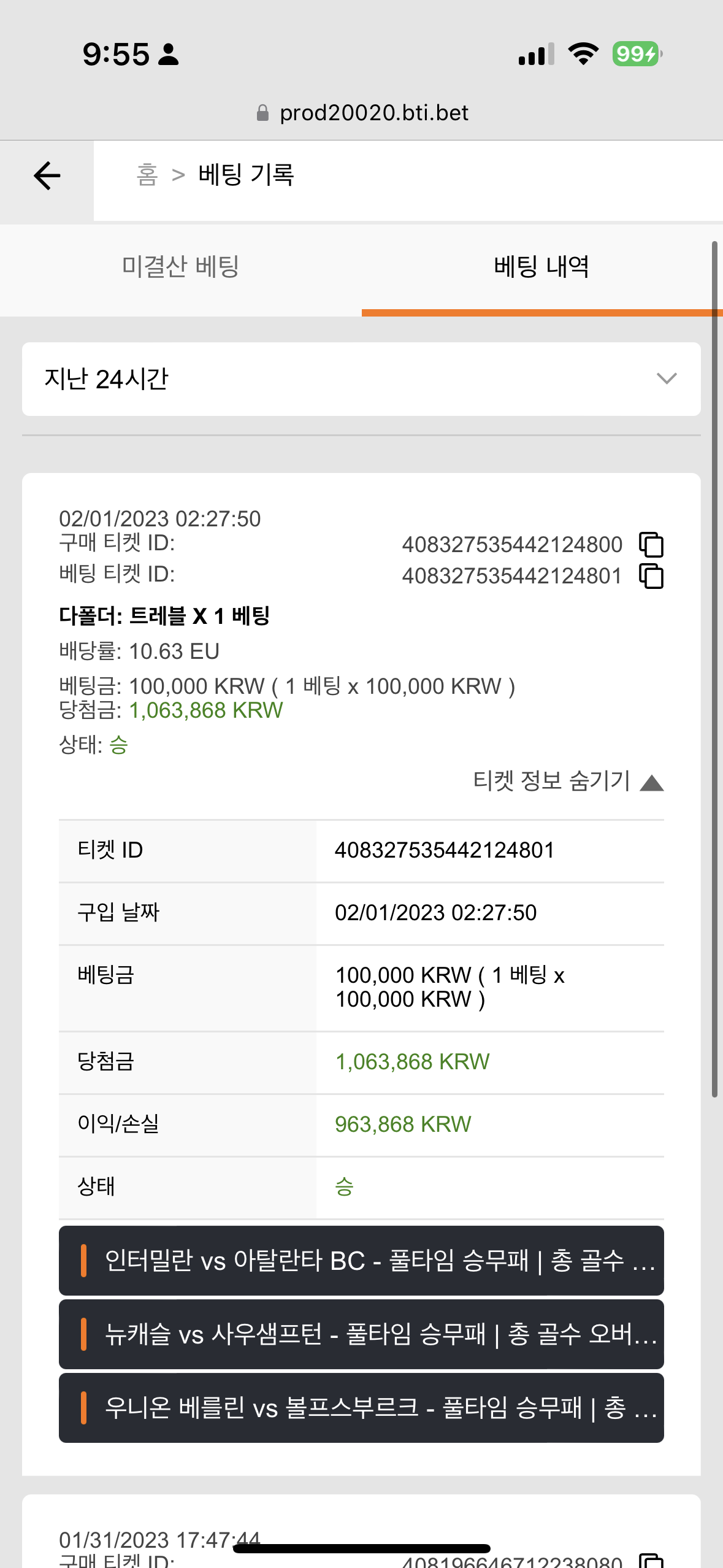Switch to the 미결산 베팅 tab
This screenshot has height=1568, width=723.
[x=181, y=267]
